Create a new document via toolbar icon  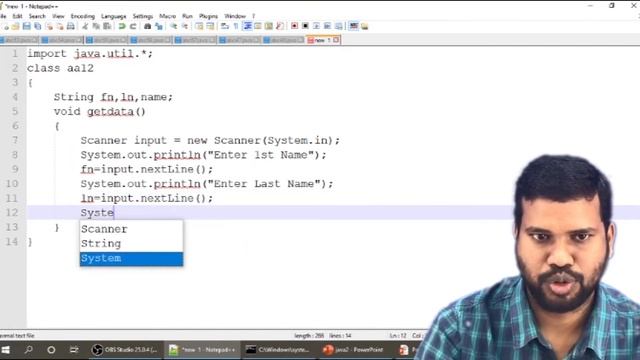(x=6, y=27)
